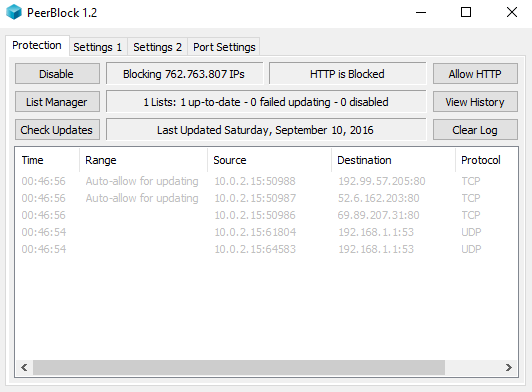This screenshot has height=392, width=532.
Task: Click Check Updates button
Action: [x=57, y=130]
